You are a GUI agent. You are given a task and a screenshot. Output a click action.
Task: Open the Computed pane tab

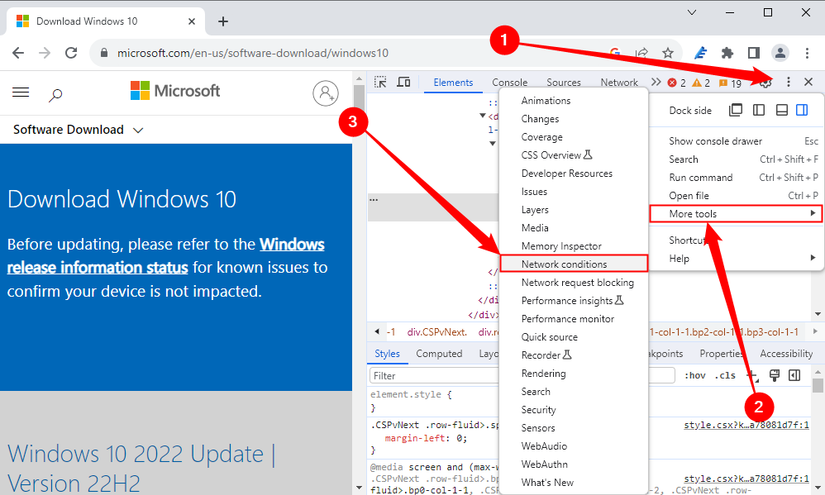439,353
